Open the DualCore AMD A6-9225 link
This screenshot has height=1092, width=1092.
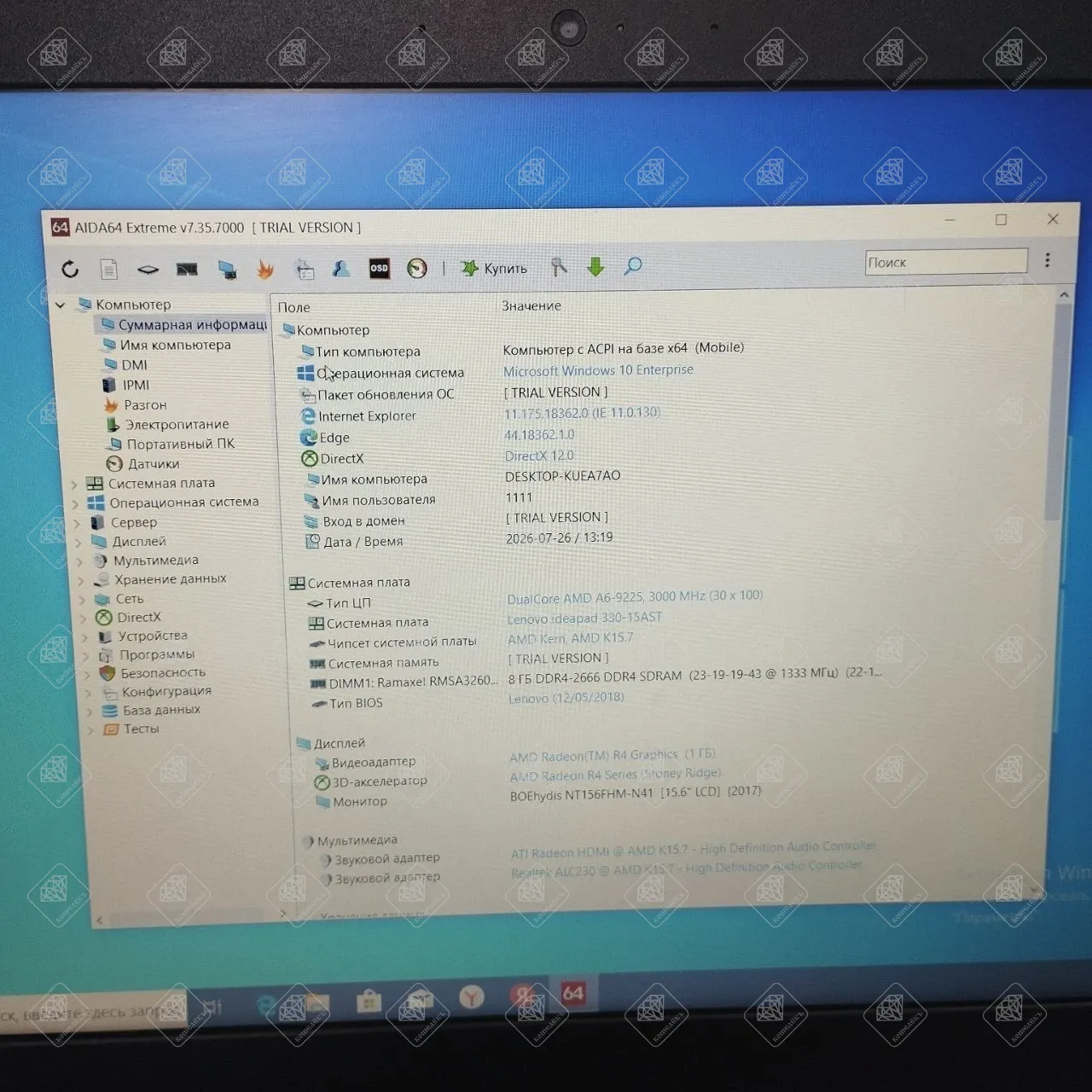[635, 596]
